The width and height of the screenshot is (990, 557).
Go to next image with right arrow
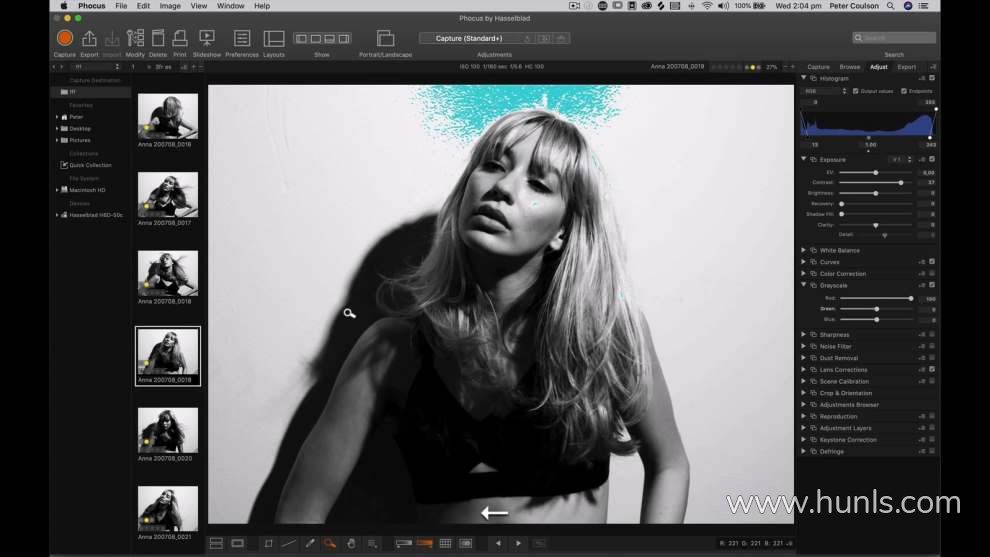[x=518, y=543]
